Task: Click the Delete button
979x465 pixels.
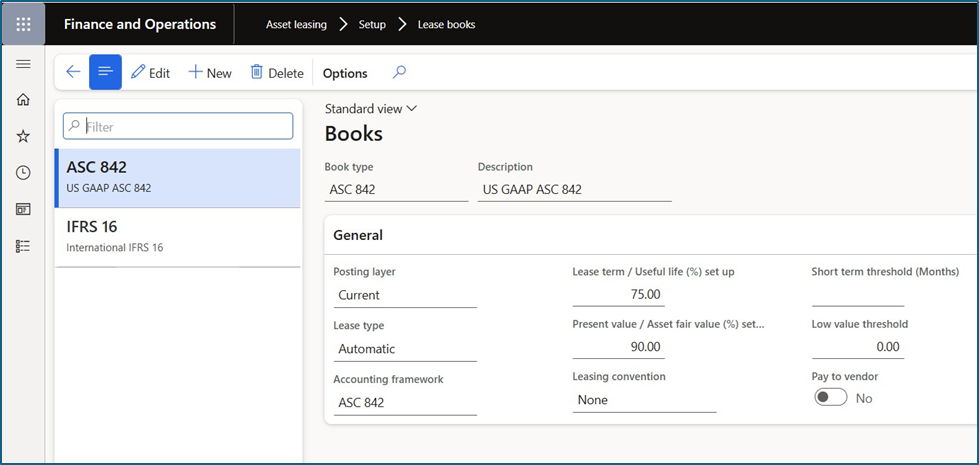Action: [276, 73]
